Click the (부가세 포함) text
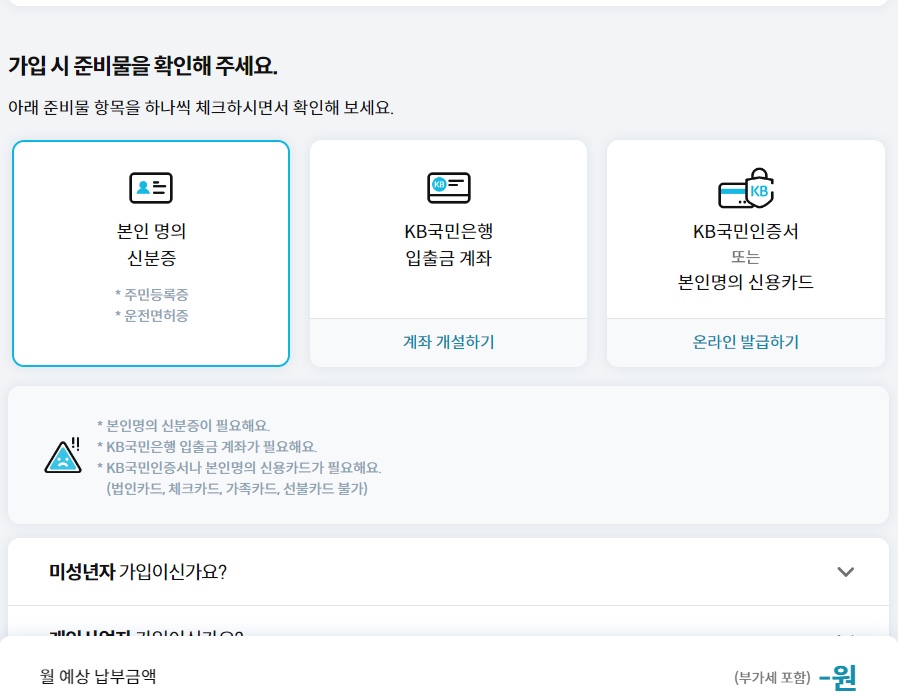The height and width of the screenshot is (696, 898). [773, 678]
